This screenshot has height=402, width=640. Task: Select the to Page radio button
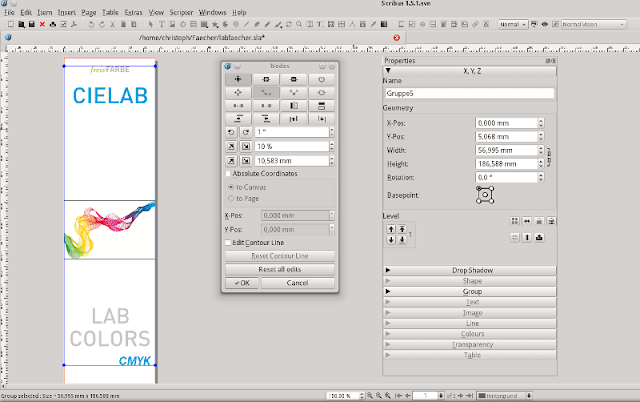231,198
